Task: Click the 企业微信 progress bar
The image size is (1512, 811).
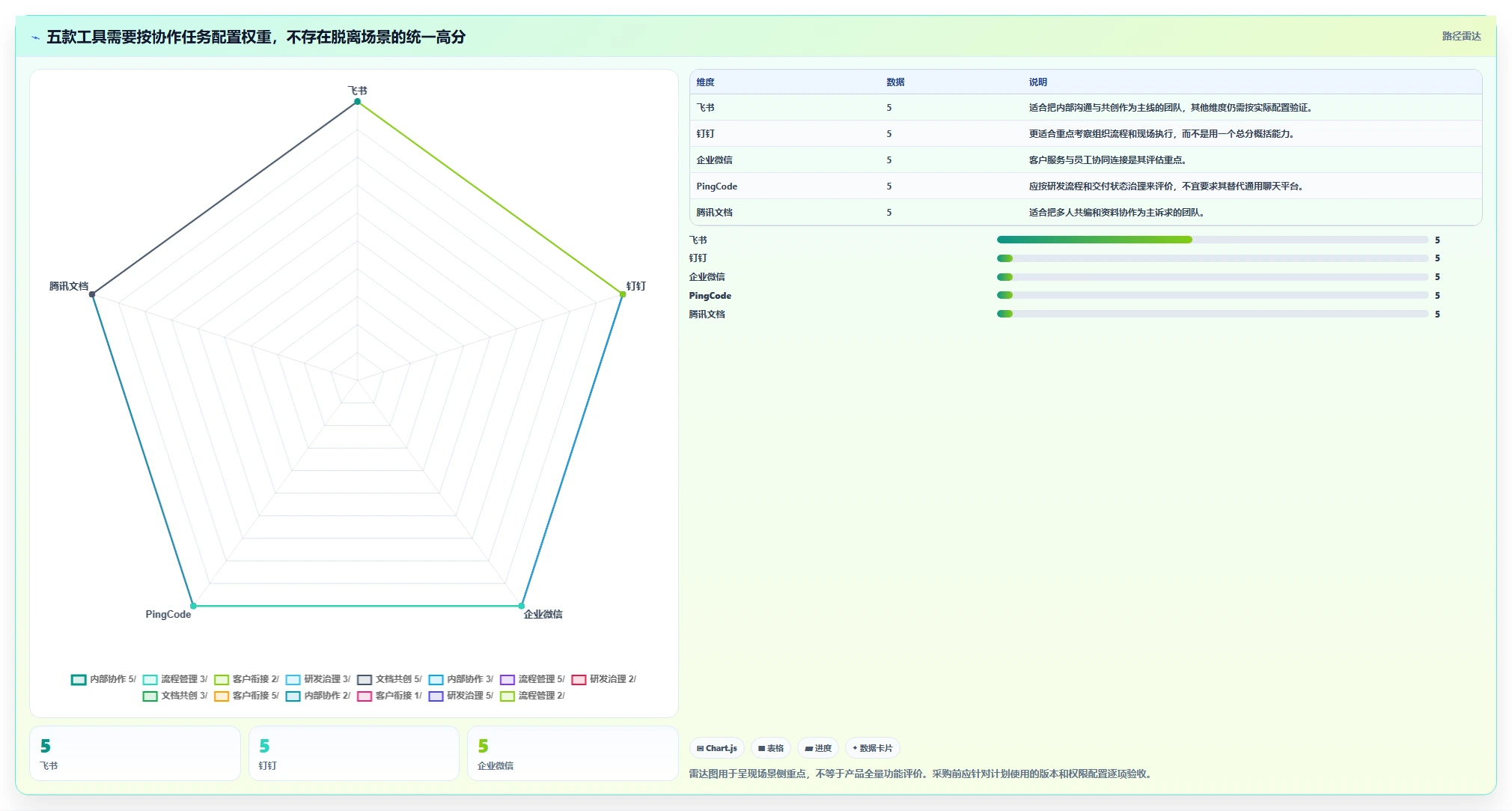Action: (x=1213, y=277)
